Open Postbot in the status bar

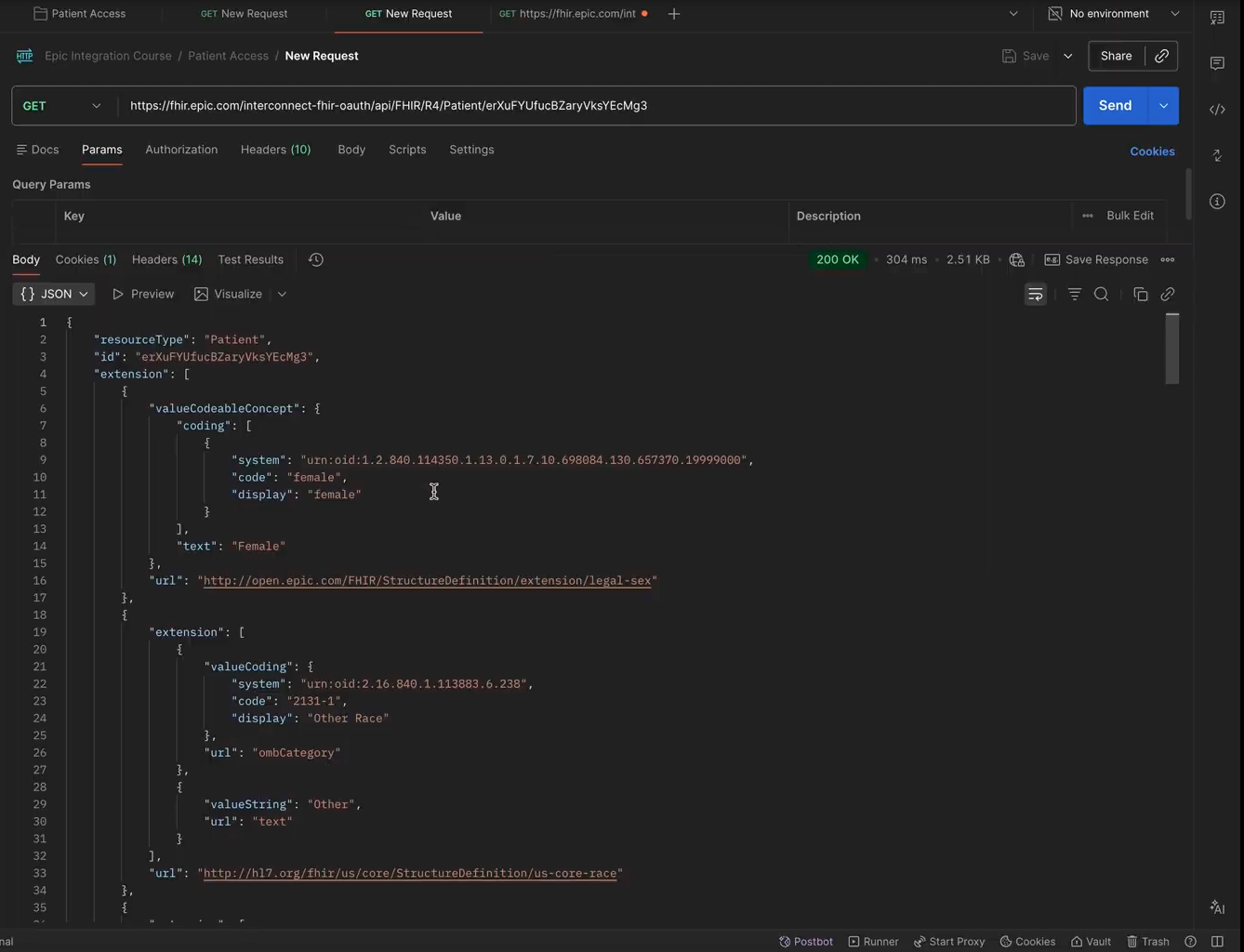806,942
